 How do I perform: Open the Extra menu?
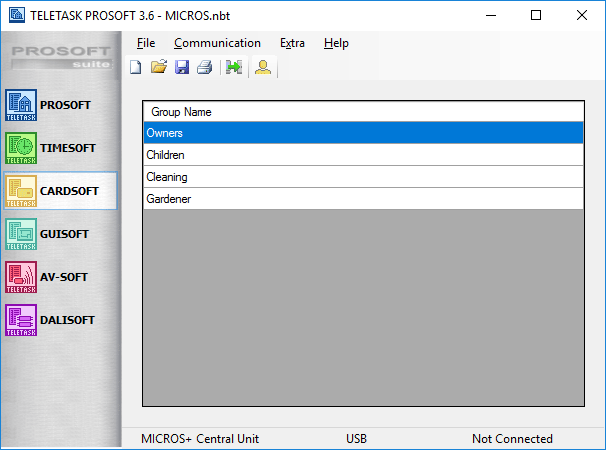[292, 43]
